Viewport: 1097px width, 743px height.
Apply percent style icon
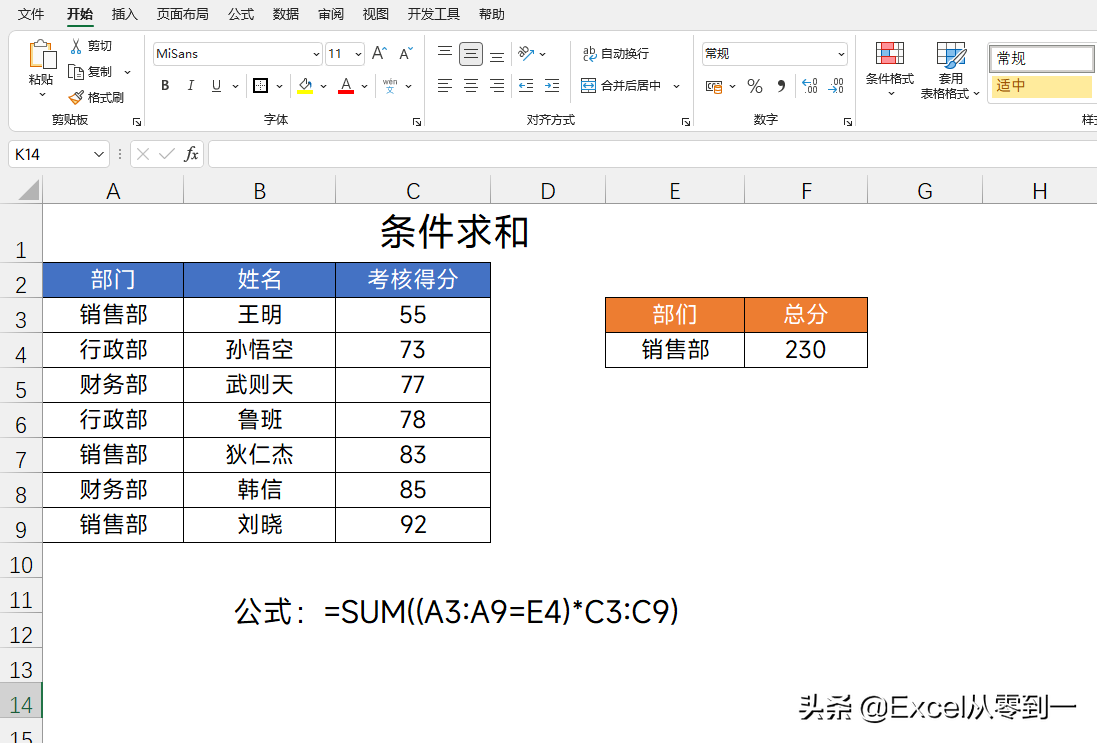coord(755,86)
